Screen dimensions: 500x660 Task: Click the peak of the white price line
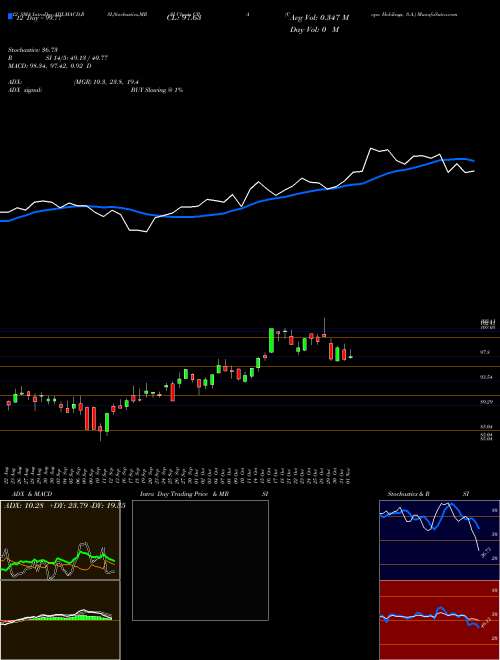pos(371,148)
